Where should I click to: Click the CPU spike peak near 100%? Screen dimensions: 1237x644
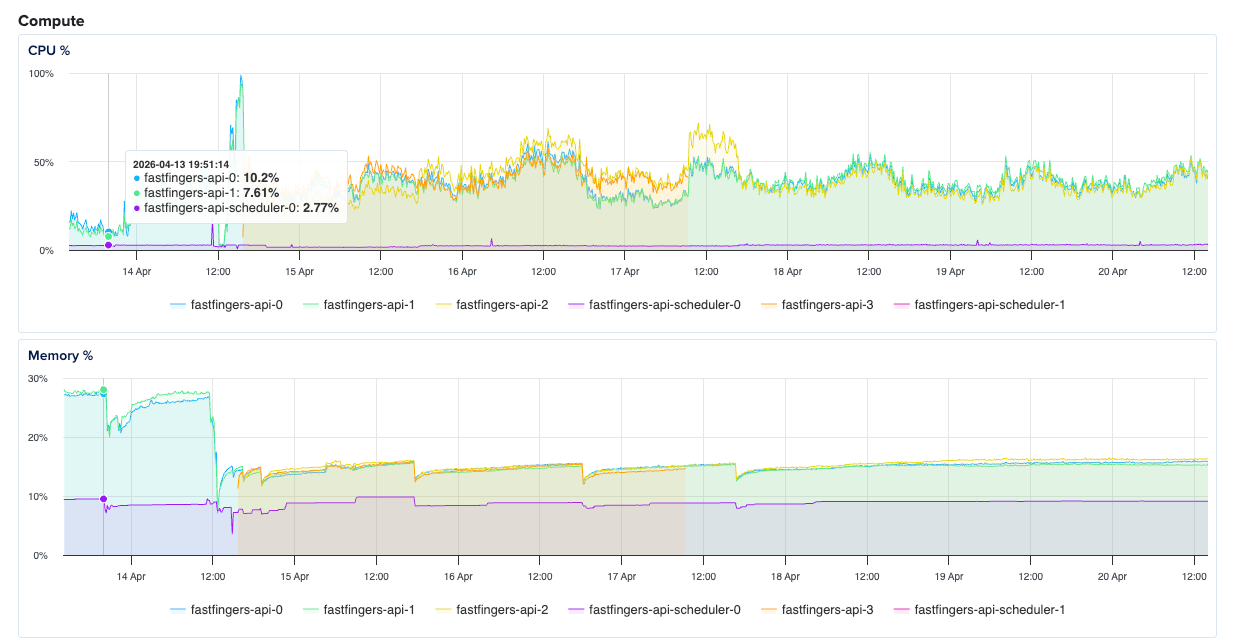pos(241,76)
